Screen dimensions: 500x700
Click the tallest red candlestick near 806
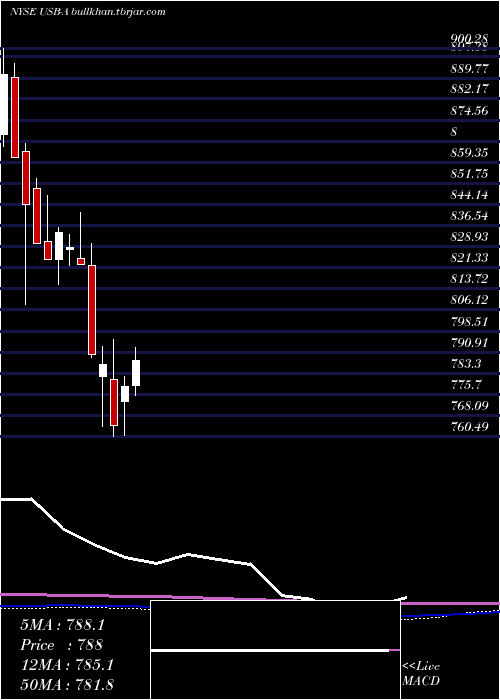point(92,310)
